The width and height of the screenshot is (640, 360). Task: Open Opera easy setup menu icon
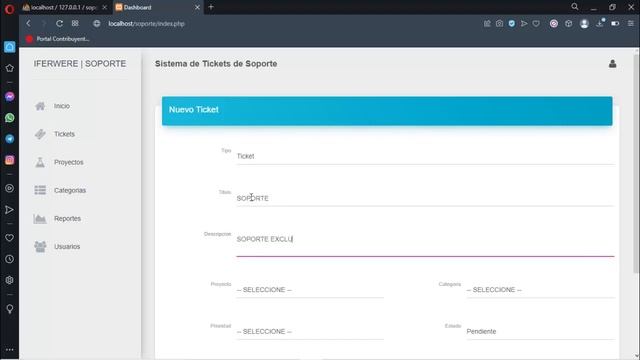(631, 24)
